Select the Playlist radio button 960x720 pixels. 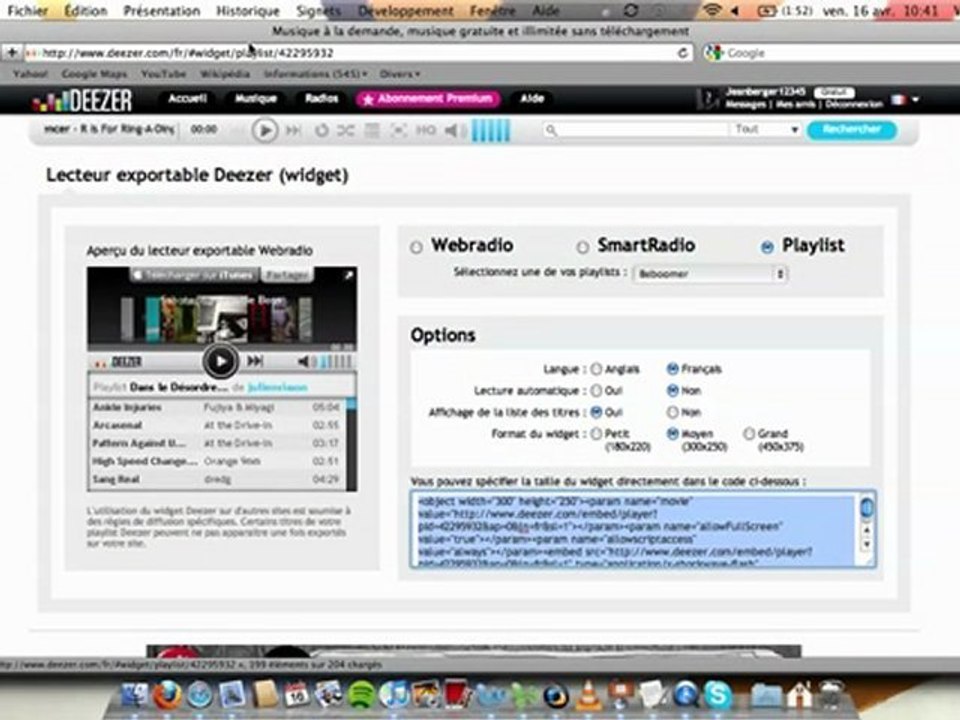click(767, 247)
